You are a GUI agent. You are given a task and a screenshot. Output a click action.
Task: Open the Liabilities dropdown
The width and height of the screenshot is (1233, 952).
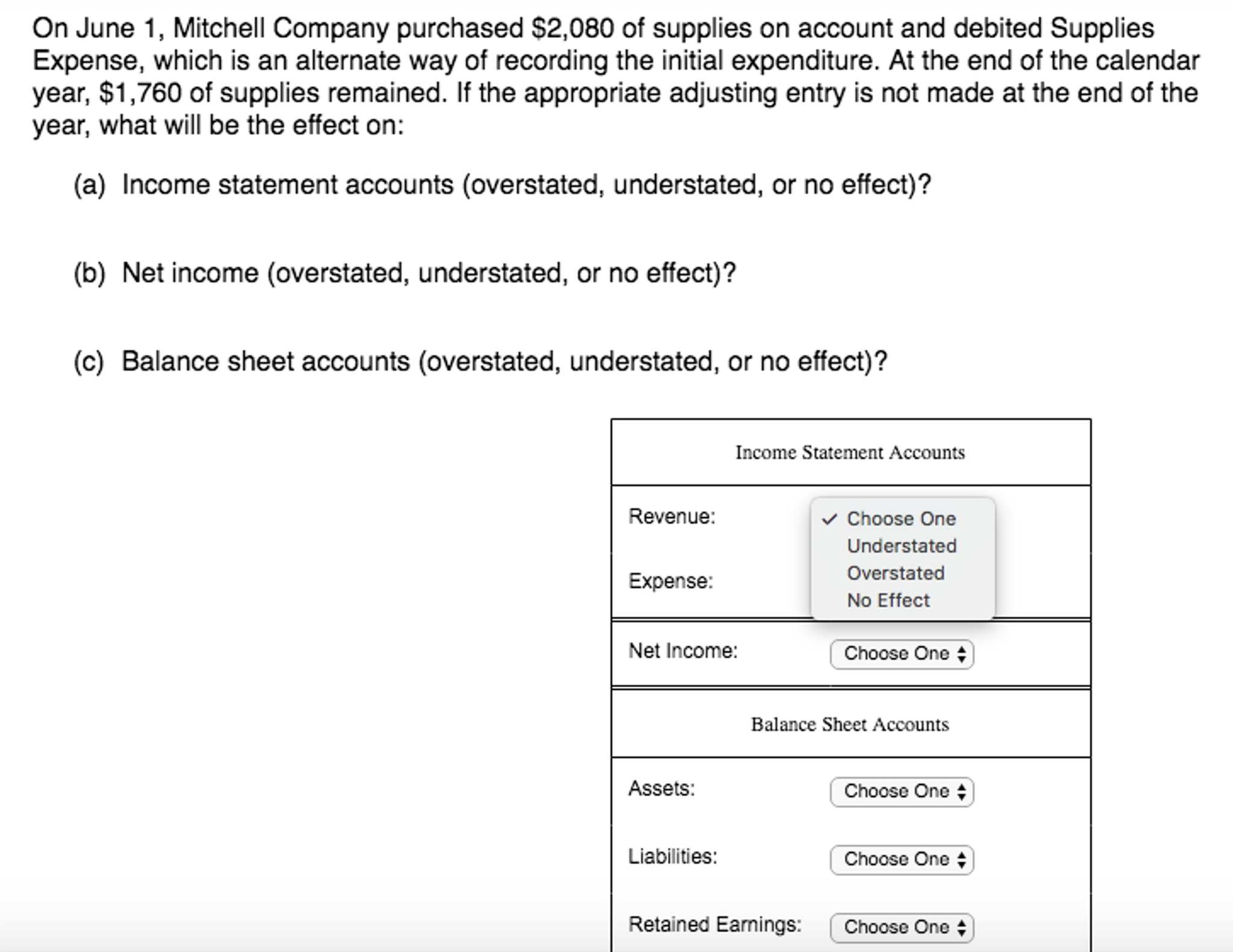coord(901,860)
